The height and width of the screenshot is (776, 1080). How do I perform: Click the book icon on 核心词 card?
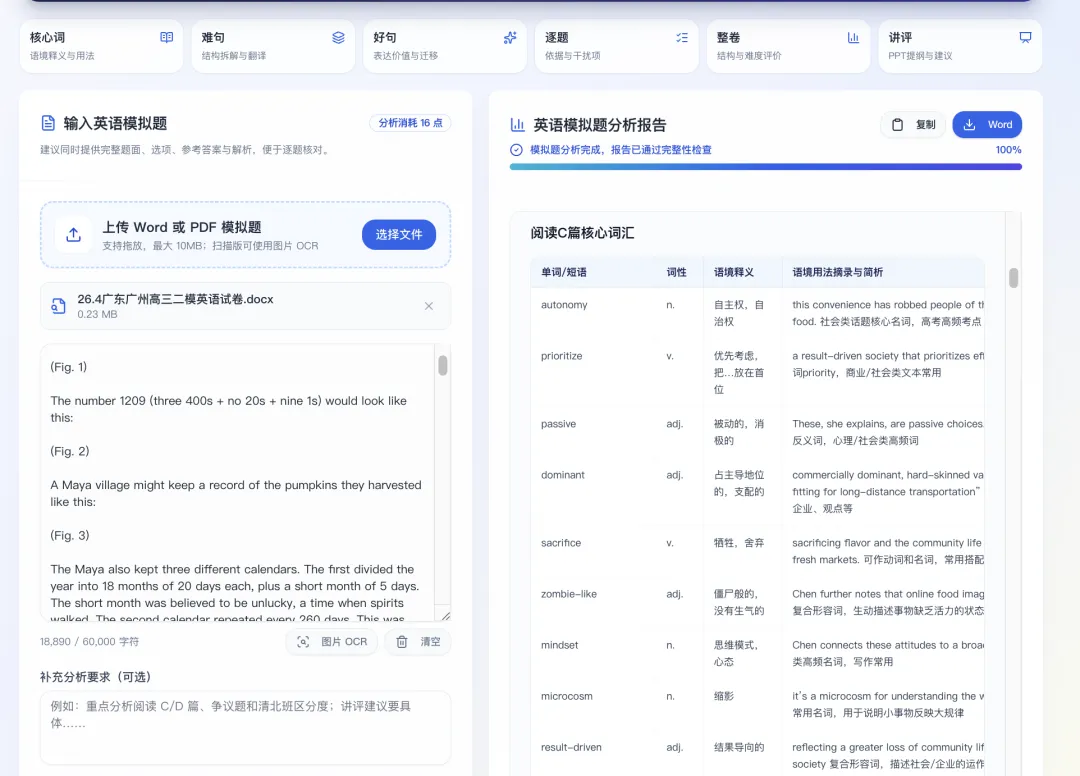pos(167,37)
